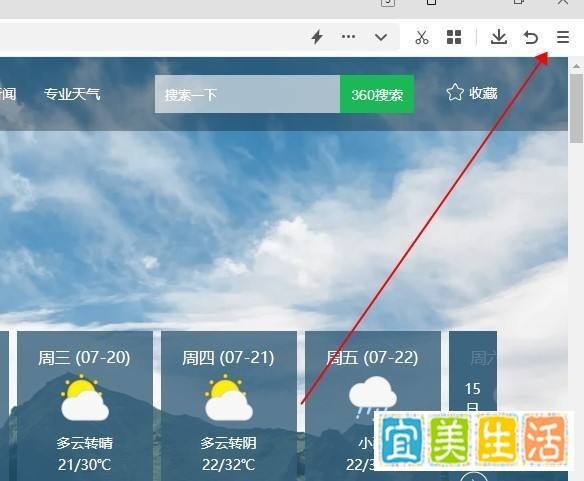
Task: Click the 22/32℃ temperature text
Action: (229, 465)
